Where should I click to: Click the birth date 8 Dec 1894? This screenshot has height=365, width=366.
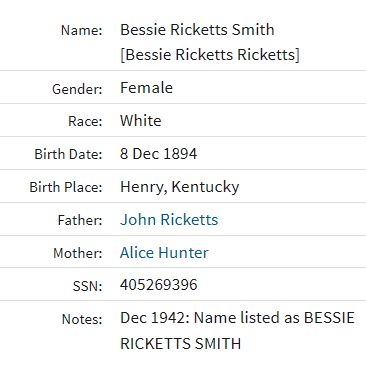point(158,154)
